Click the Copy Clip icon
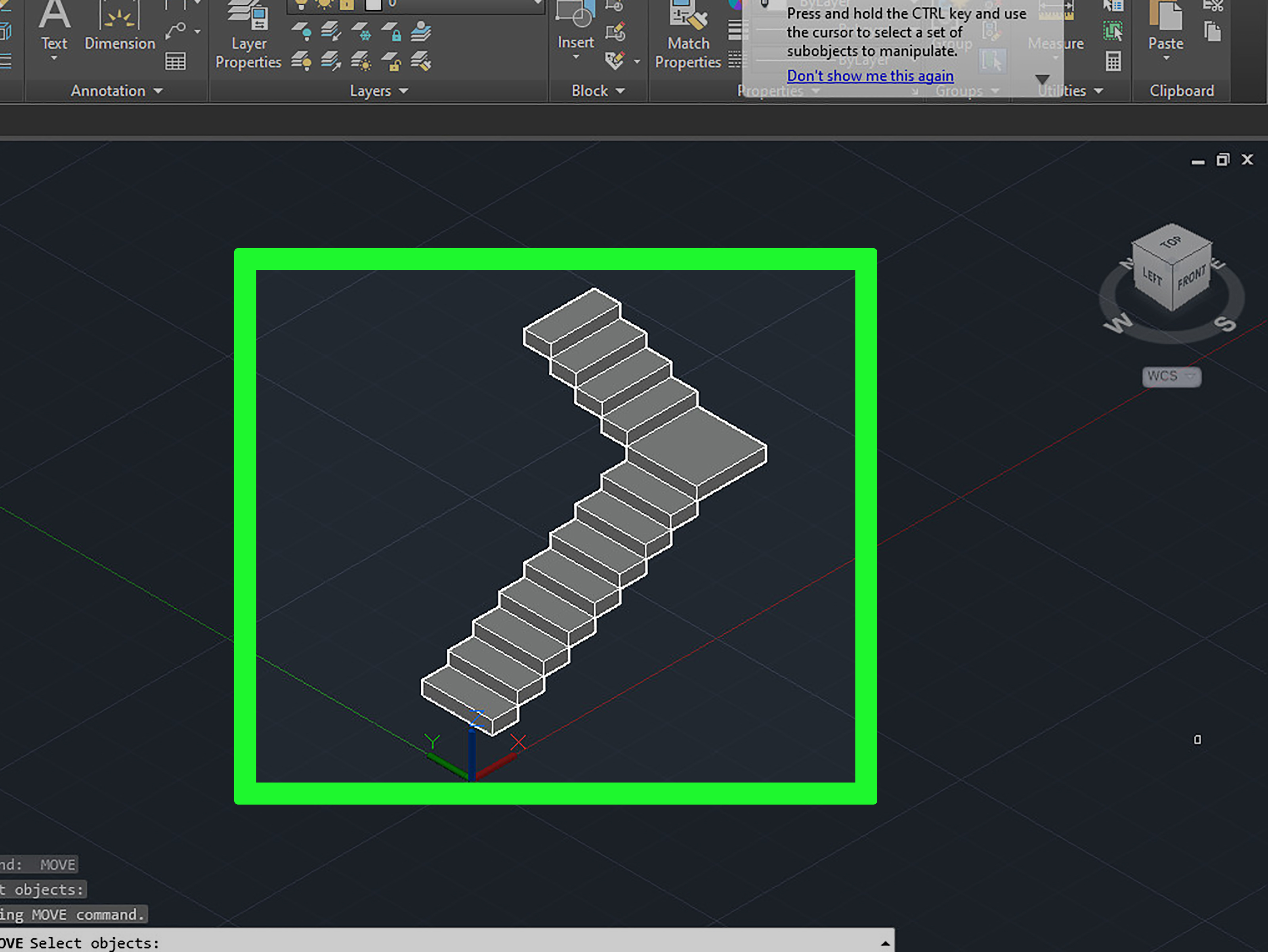The height and width of the screenshot is (952, 1268). click(1213, 32)
